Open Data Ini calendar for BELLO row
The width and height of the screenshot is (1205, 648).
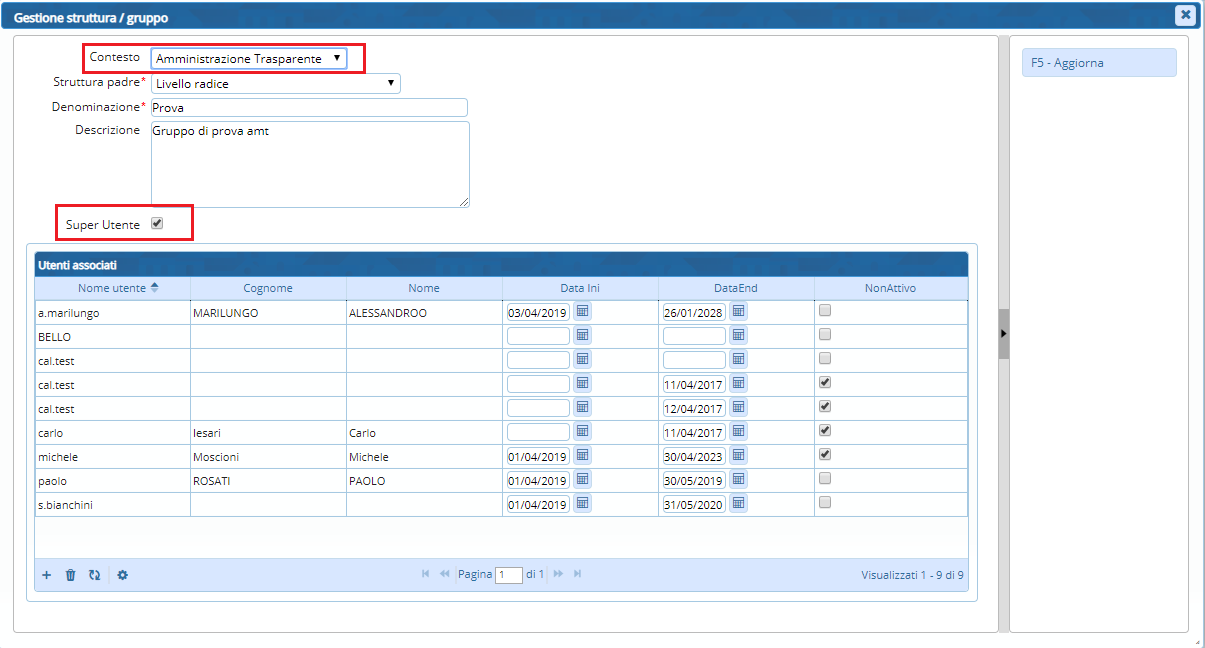point(583,336)
